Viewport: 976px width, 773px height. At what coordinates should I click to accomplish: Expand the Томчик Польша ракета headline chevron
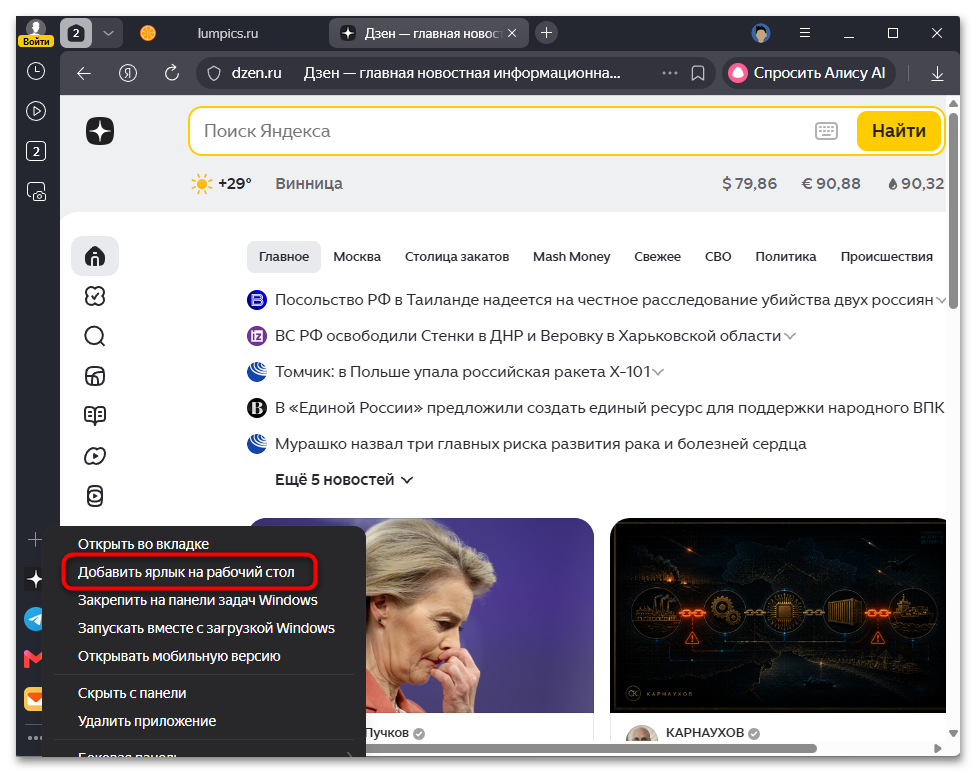(x=658, y=373)
